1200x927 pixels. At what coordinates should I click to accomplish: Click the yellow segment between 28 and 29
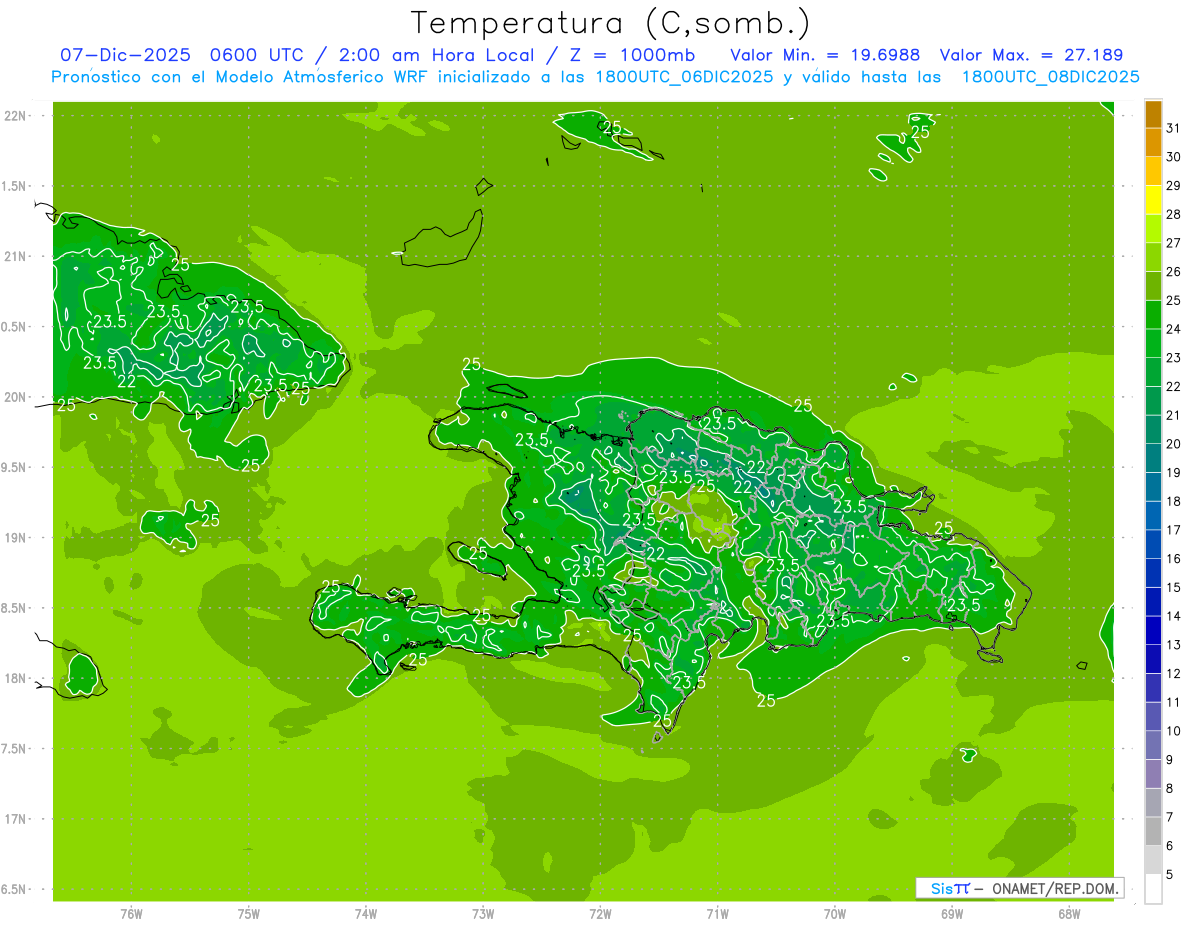tap(1153, 200)
